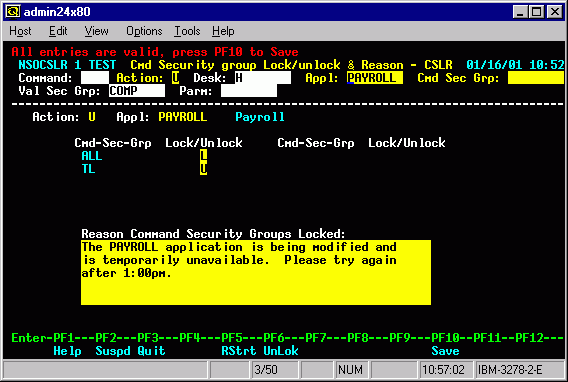
Task: Click the yellow reason text box
Action: [256, 272]
